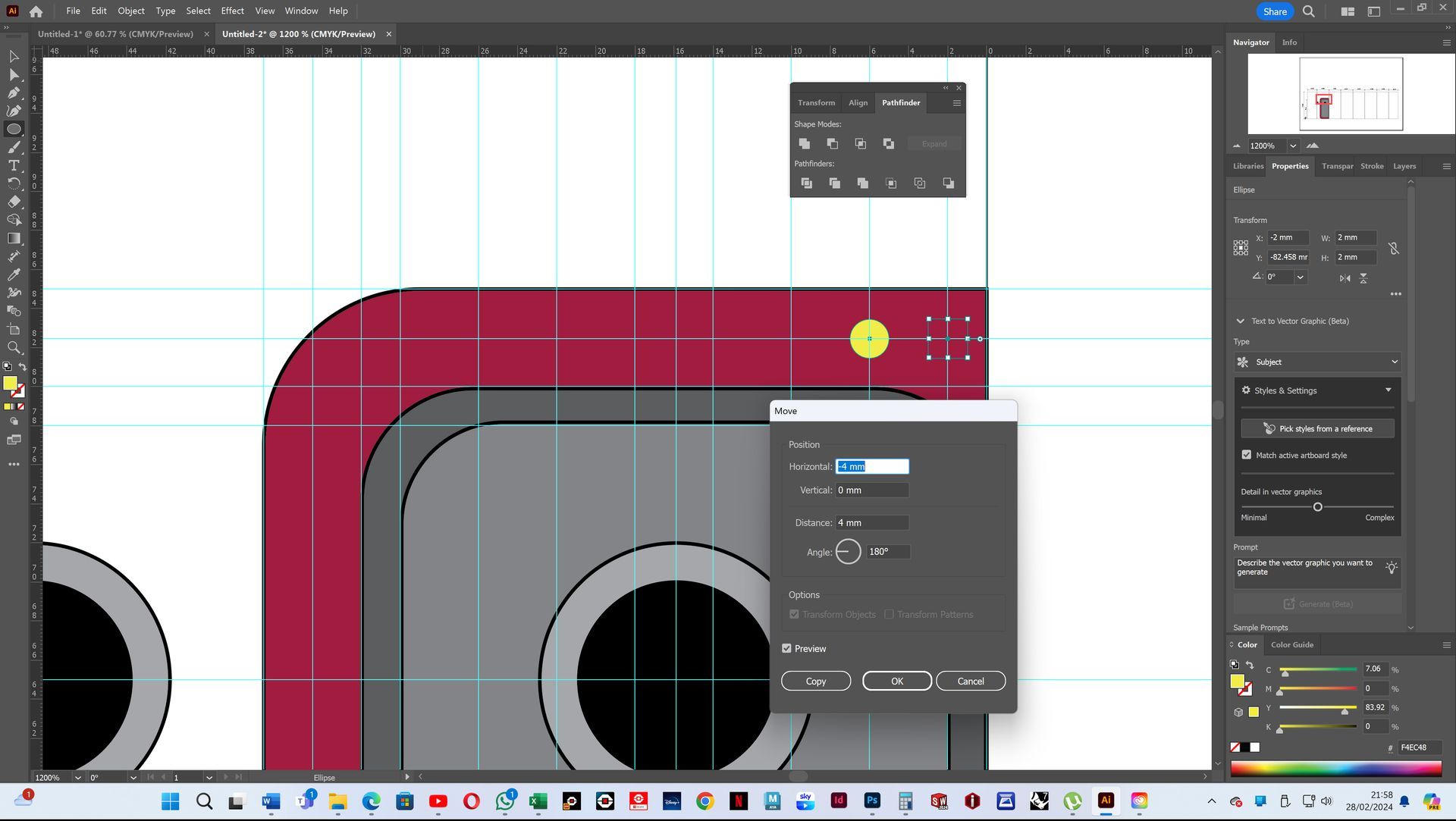The width and height of the screenshot is (1456, 821).
Task: Click the Unite shape mode icon
Action: (805, 143)
